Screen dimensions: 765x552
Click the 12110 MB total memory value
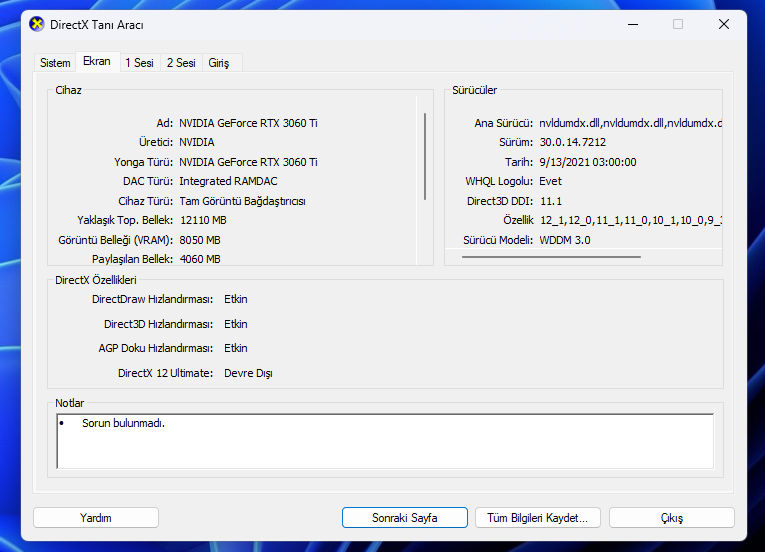(203, 220)
